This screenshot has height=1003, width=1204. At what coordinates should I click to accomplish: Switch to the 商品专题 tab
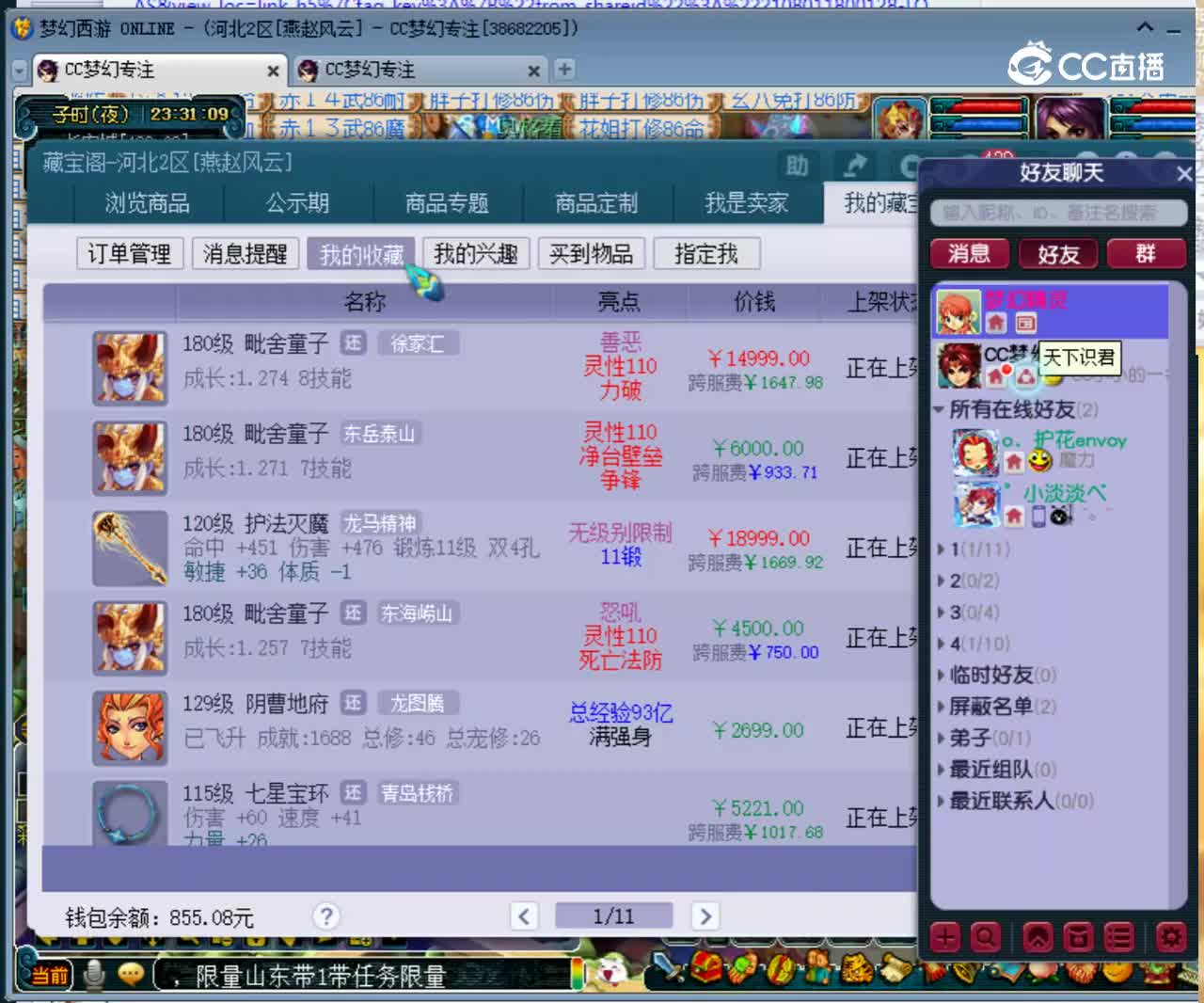pos(447,202)
